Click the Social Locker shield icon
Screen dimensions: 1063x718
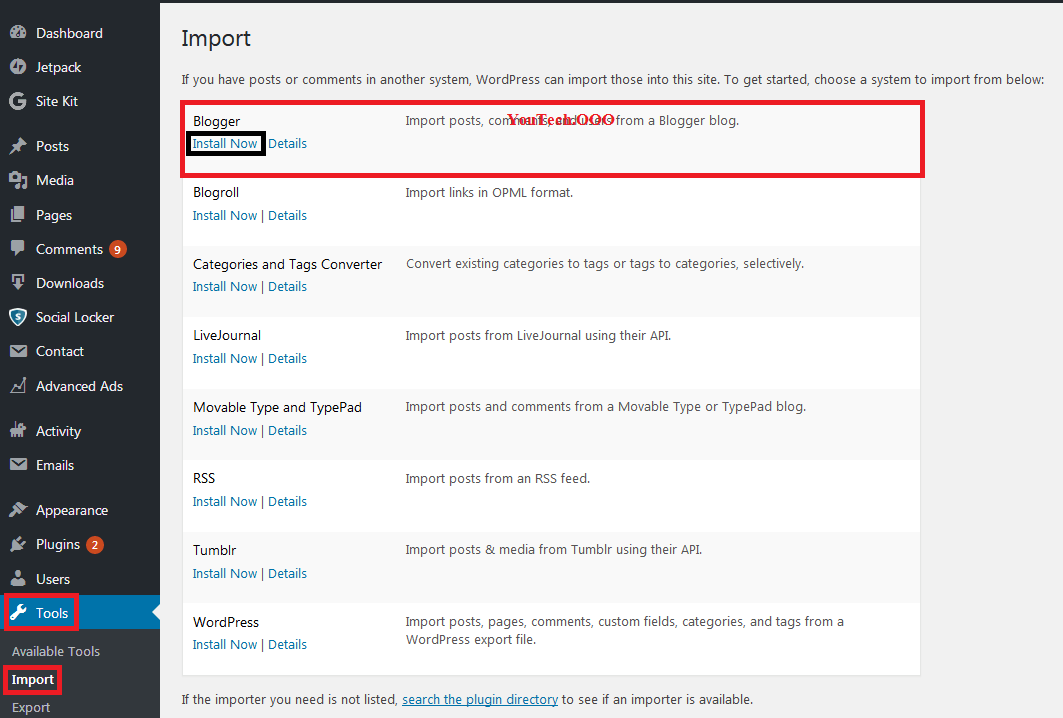[18, 317]
